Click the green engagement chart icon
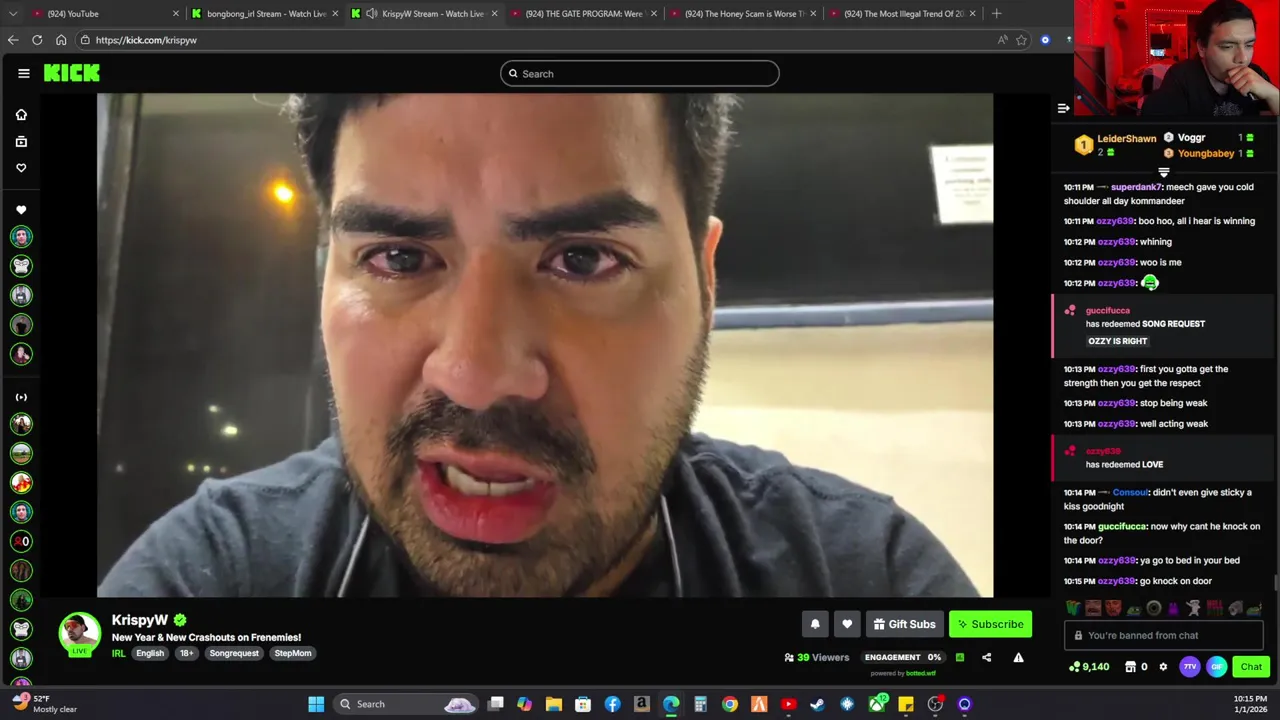The image size is (1280, 720). click(x=959, y=658)
